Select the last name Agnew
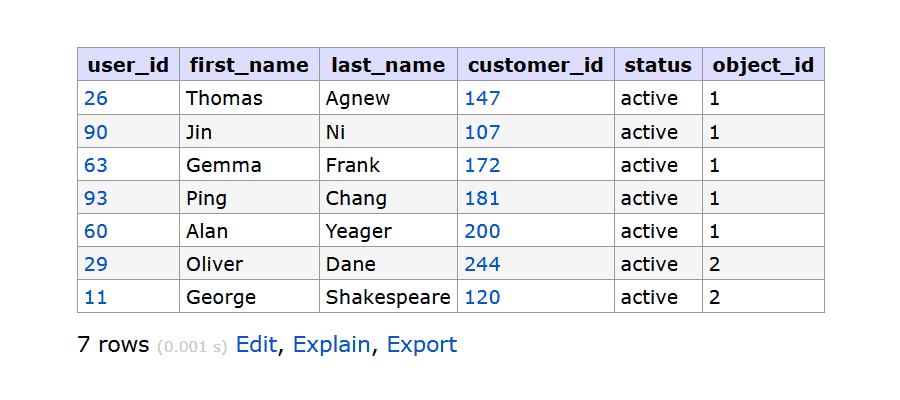 pyautogui.click(x=358, y=99)
